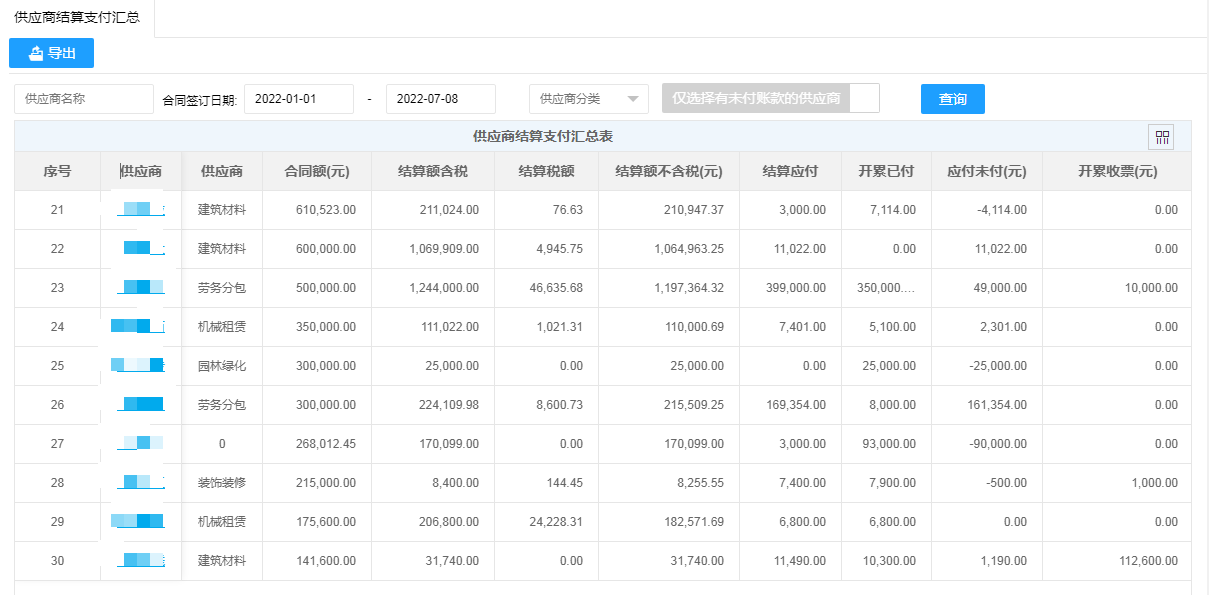The width and height of the screenshot is (1209, 595).
Task: Expand the 供应商分类 dropdown arrow
Action: click(633, 99)
